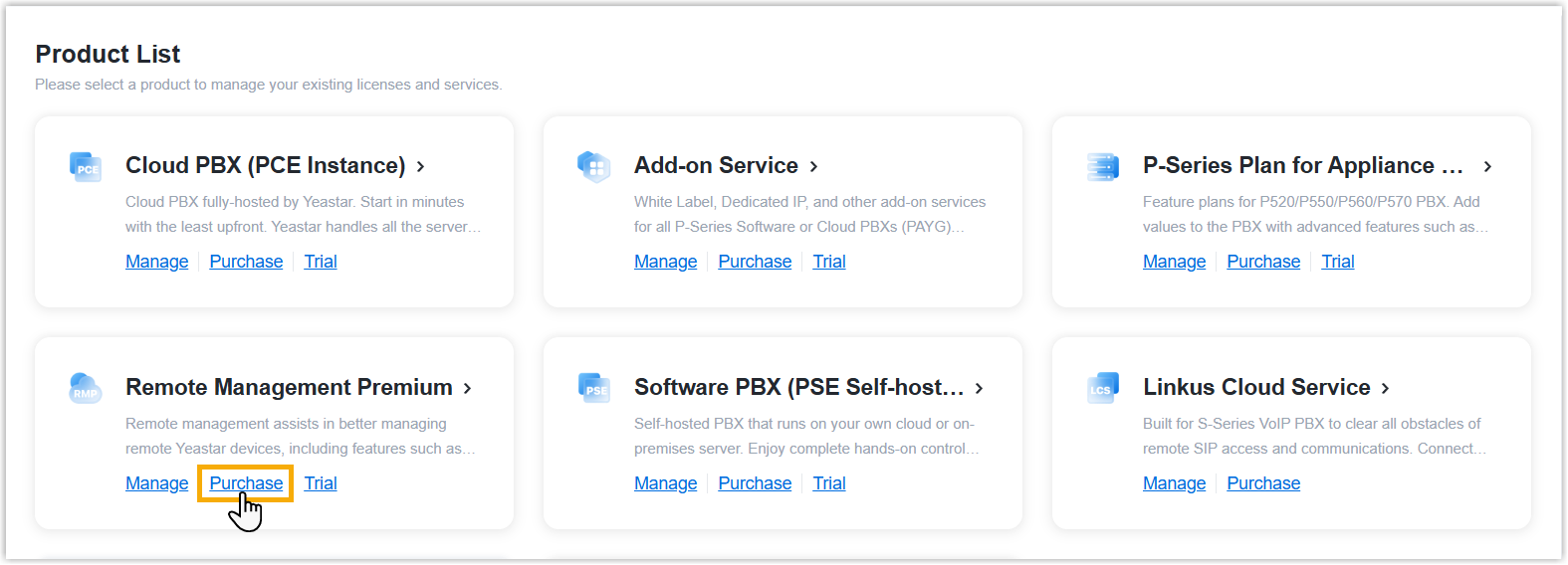This screenshot has height=565, width=1568.
Task: Click Trial under Cloud PBX (PCE Instance)
Action: (x=320, y=262)
